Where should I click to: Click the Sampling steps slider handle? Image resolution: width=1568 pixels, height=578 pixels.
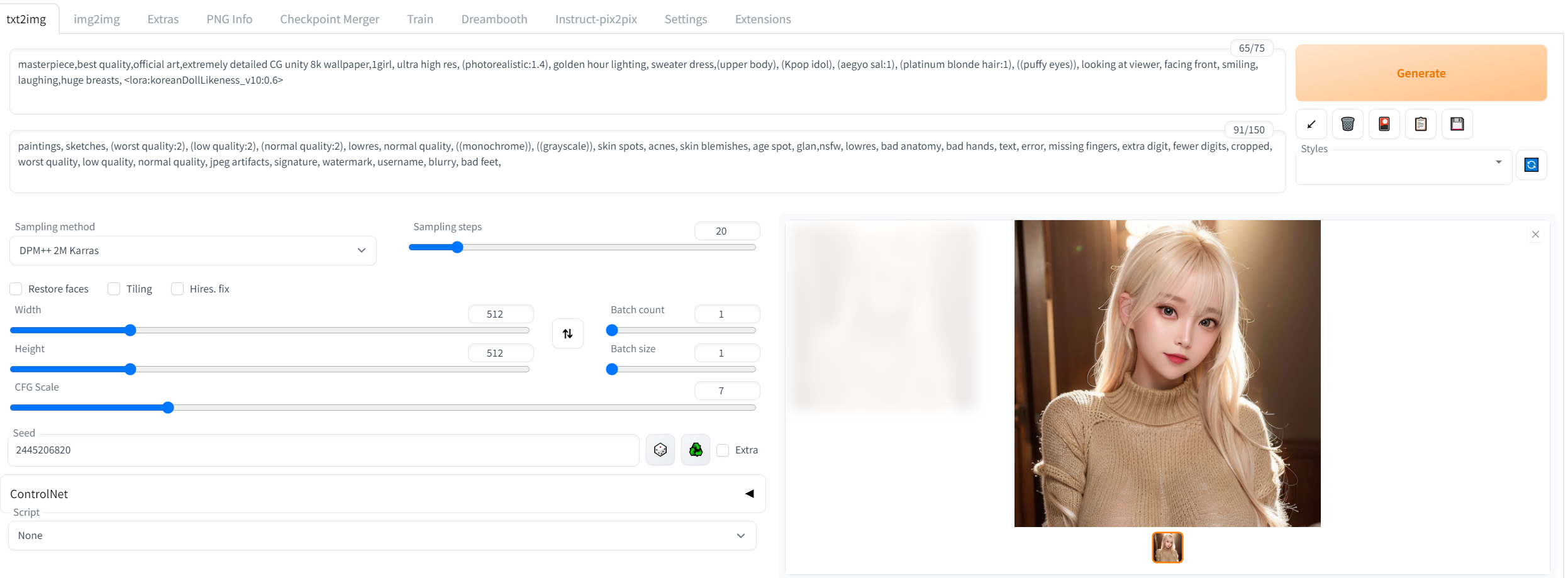pyautogui.click(x=458, y=247)
